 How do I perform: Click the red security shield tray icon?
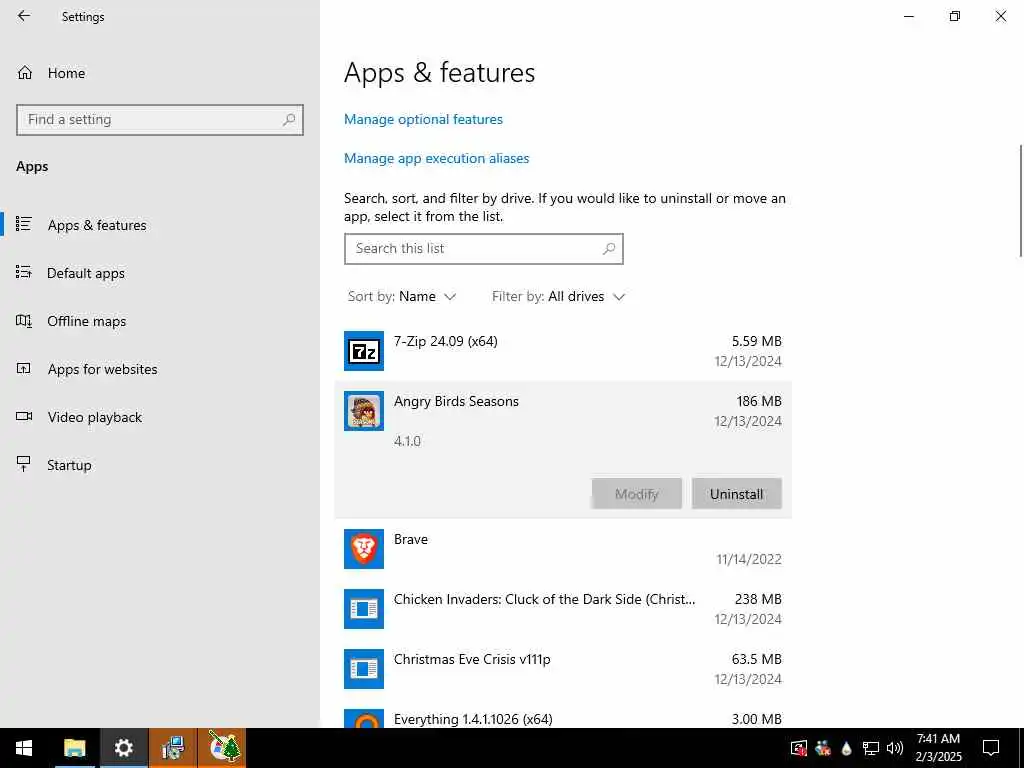point(798,748)
